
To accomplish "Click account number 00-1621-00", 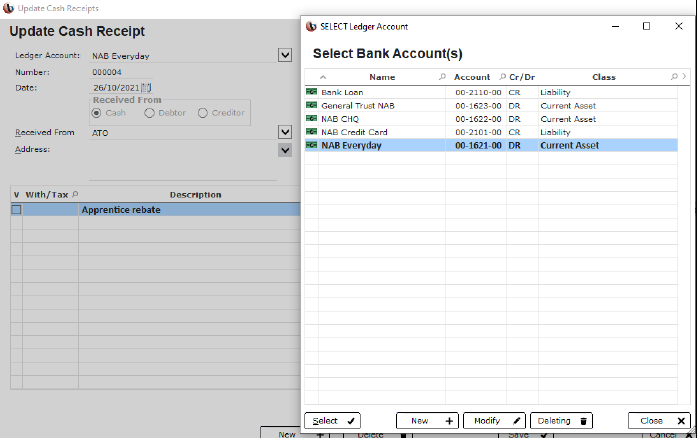I will [478, 145].
